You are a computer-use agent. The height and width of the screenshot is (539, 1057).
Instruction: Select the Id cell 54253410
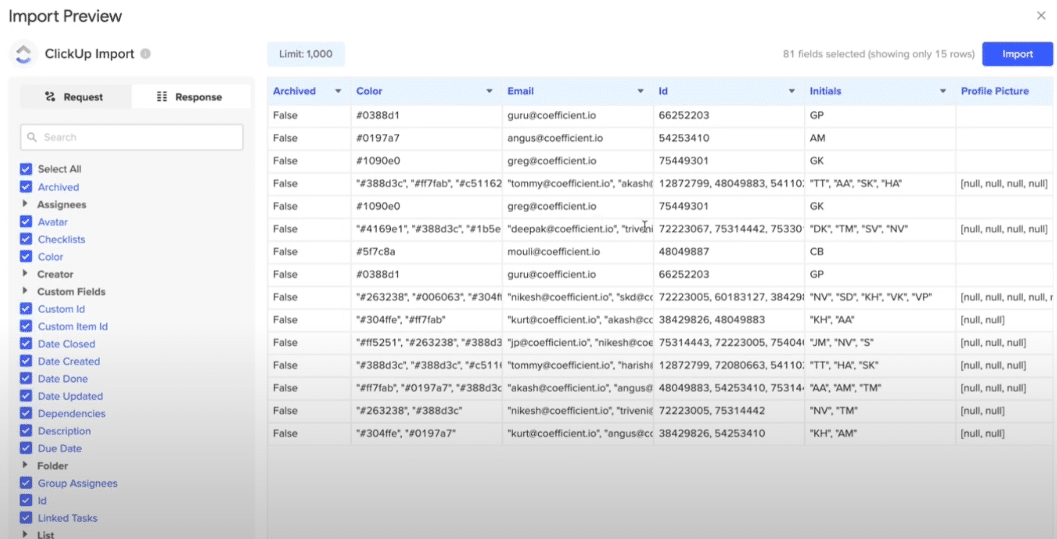tap(729, 138)
